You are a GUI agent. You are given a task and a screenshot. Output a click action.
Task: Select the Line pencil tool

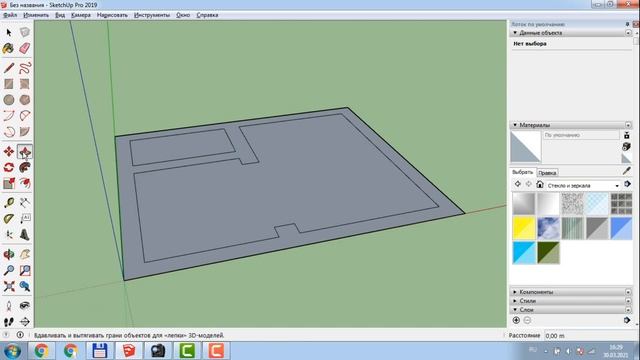point(9,68)
